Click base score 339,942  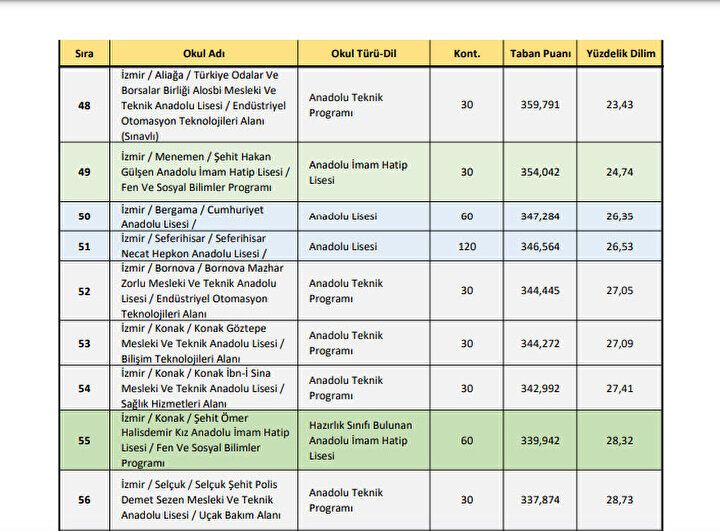(540, 441)
